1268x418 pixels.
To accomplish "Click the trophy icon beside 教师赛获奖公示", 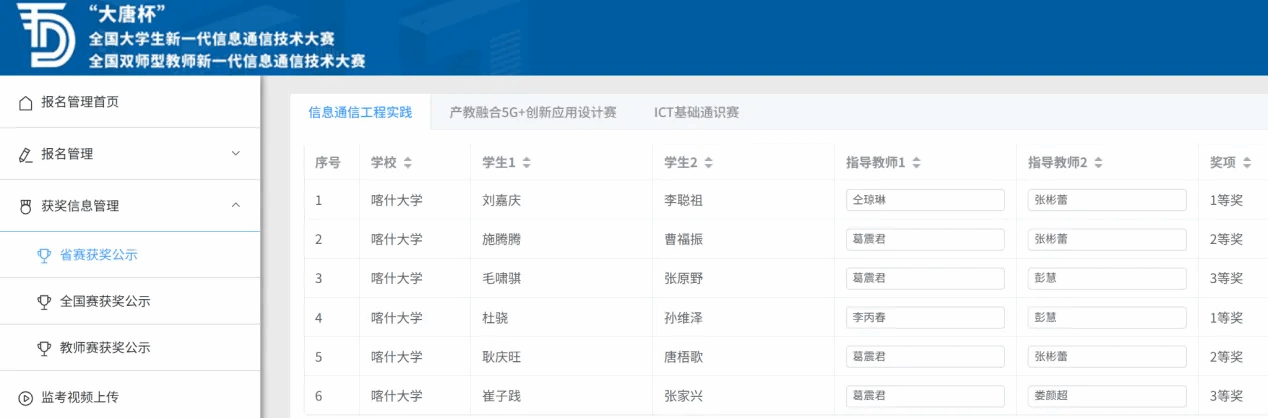I will (x=44, y=348).
